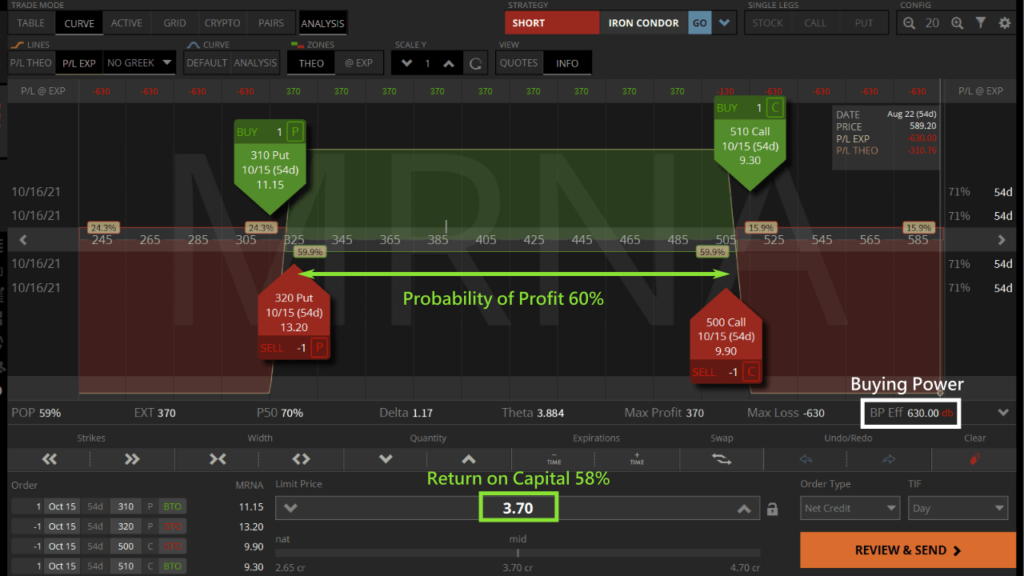The image size is (1024, 576).
Task: Clear the order with red eraser icon
Action: point(974,459)
